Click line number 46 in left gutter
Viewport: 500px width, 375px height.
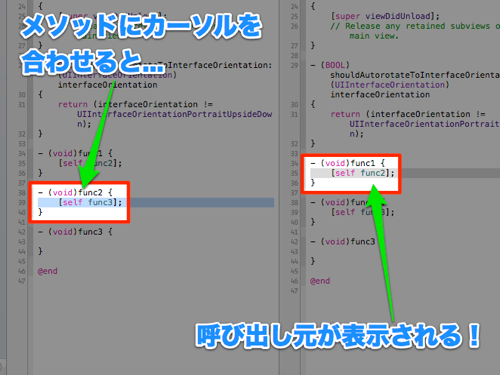(x=22, y=271)
